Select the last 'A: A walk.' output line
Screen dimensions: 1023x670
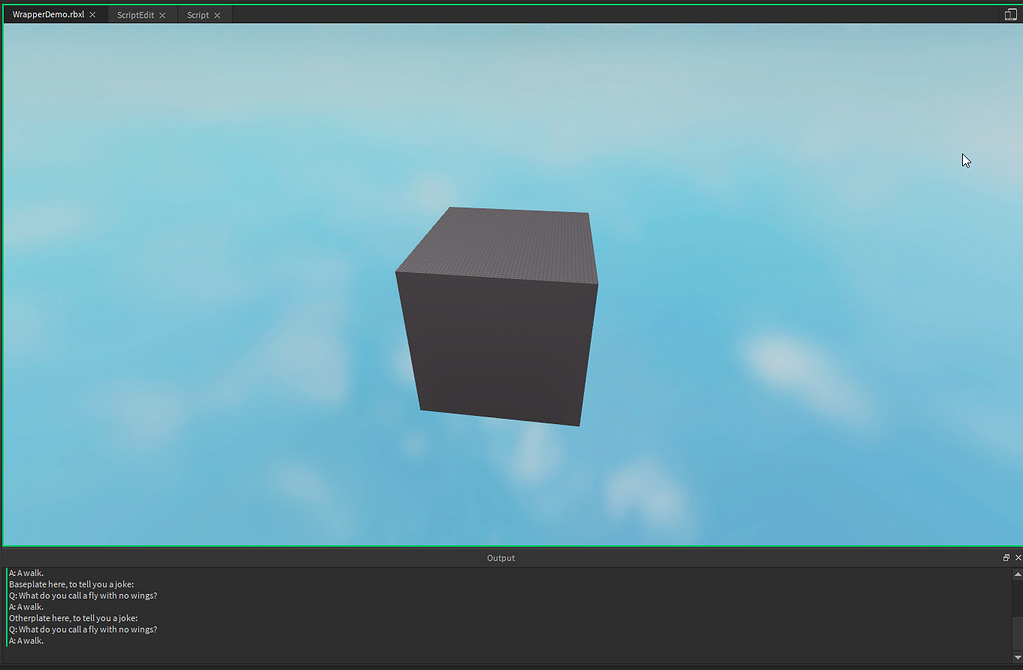(25, 641)
